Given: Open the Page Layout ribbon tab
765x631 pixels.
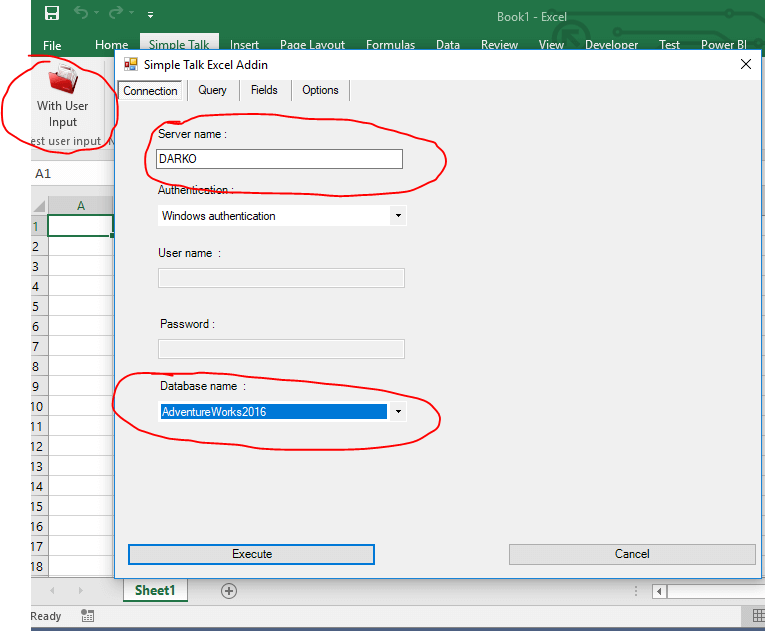Looking at the screenshot, I should [x=312, y=45].
